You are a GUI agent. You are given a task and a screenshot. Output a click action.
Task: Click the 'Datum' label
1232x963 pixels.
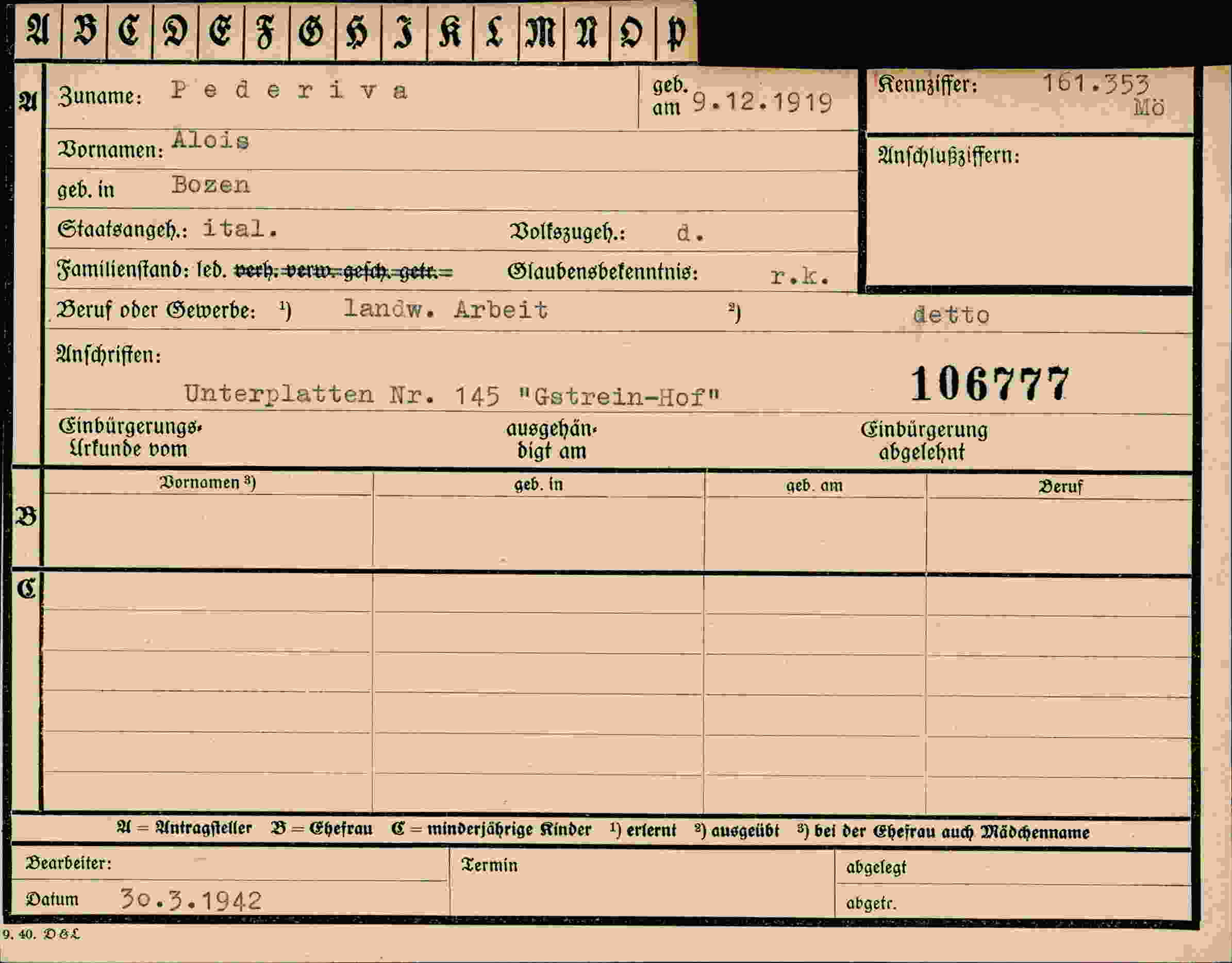coord(52,899)
